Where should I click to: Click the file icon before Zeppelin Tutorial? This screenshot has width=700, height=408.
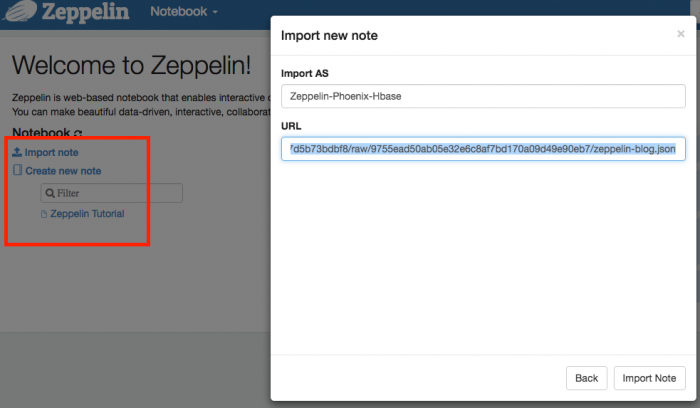pos(43,214)
